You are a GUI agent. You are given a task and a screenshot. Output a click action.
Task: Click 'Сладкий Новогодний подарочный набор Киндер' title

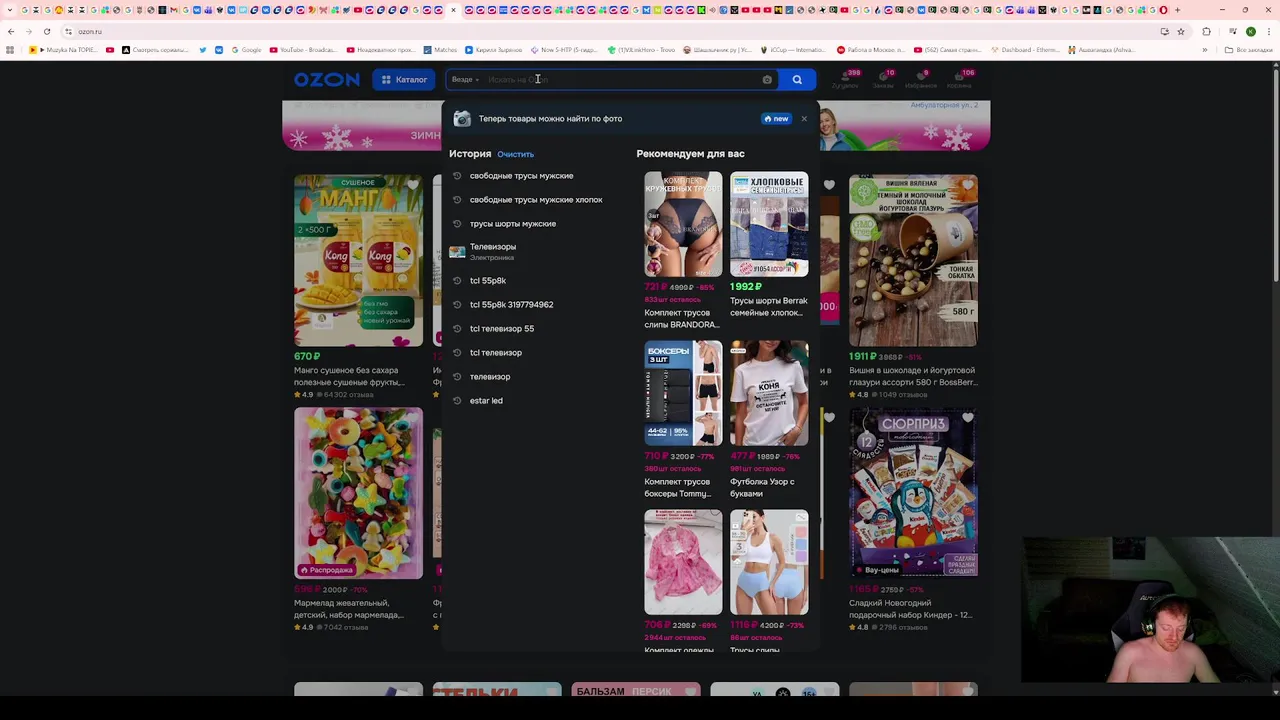click(x=910, y=609)
